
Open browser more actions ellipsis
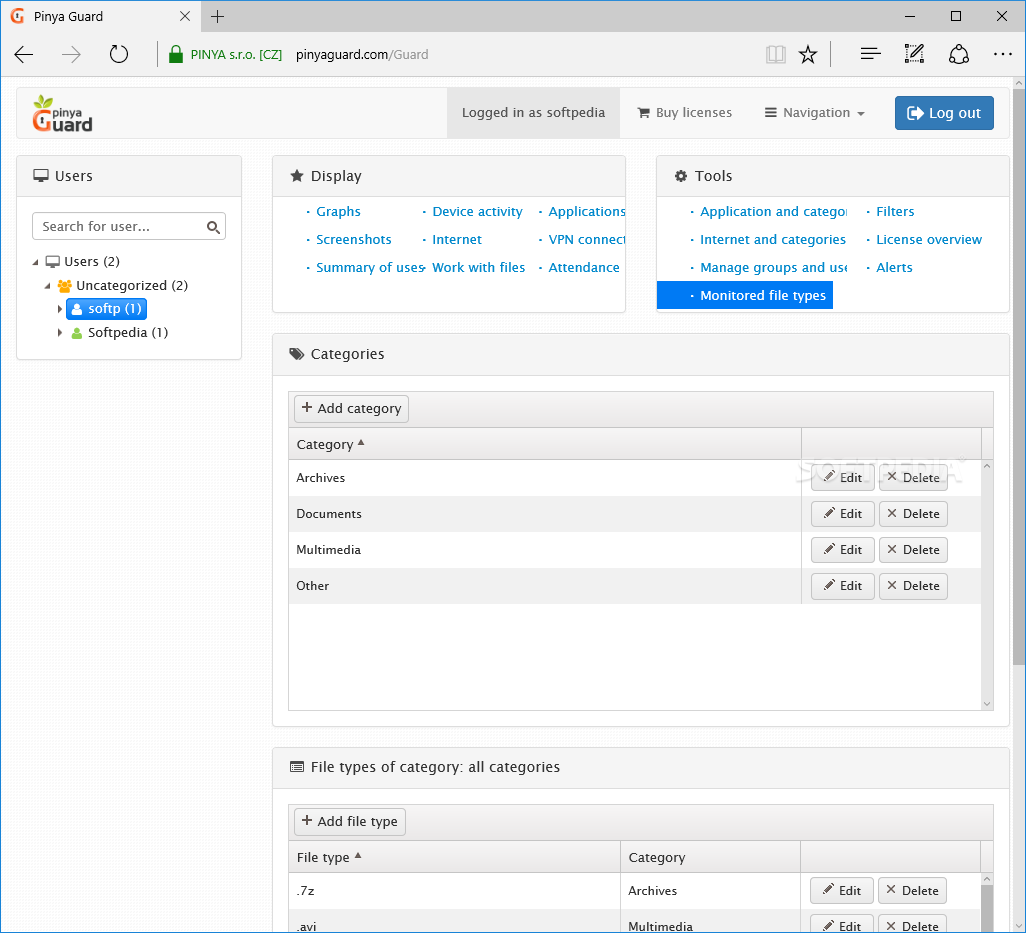[x=1002, y=54]
